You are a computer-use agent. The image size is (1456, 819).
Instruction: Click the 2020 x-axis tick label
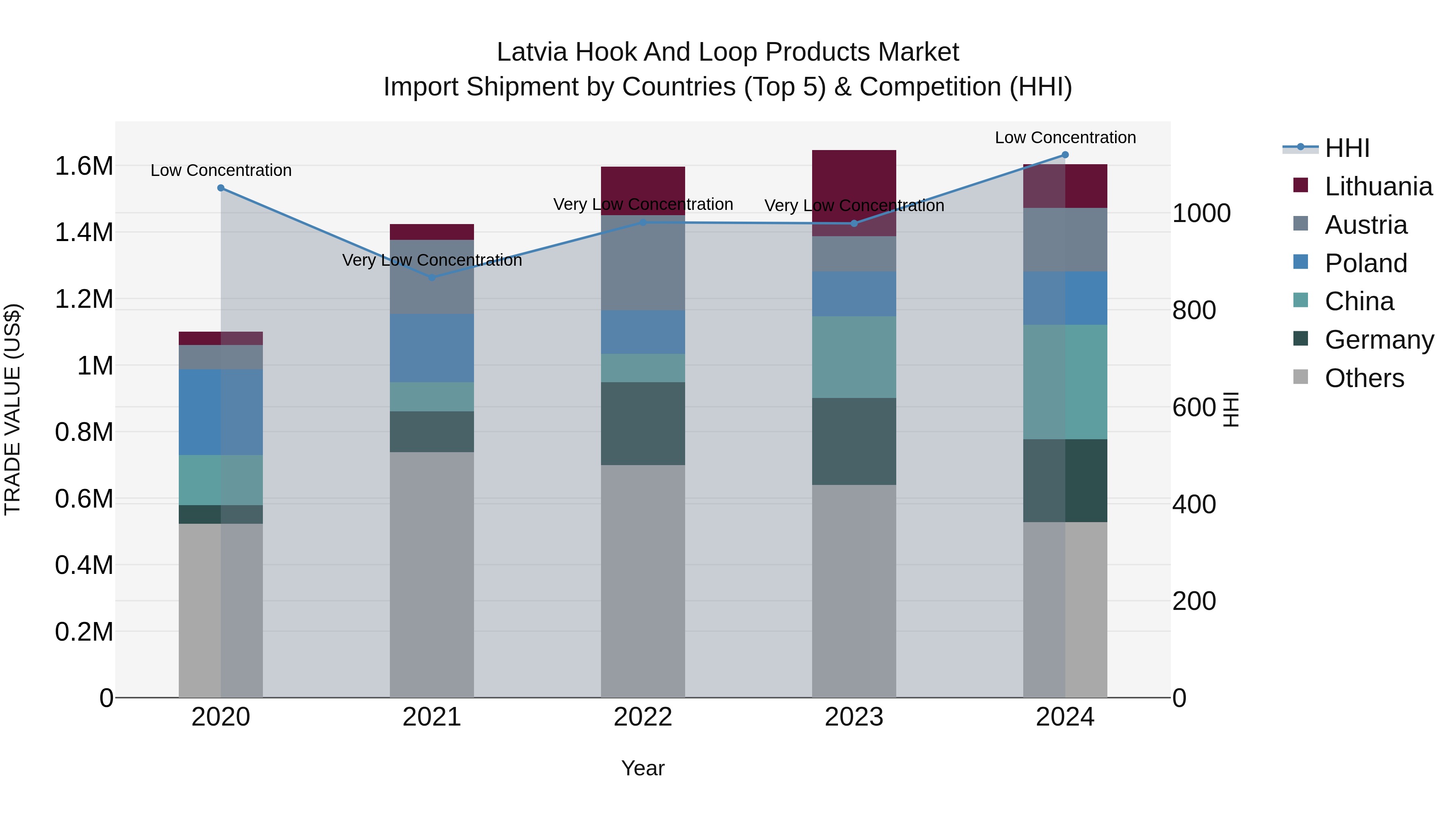221,717
